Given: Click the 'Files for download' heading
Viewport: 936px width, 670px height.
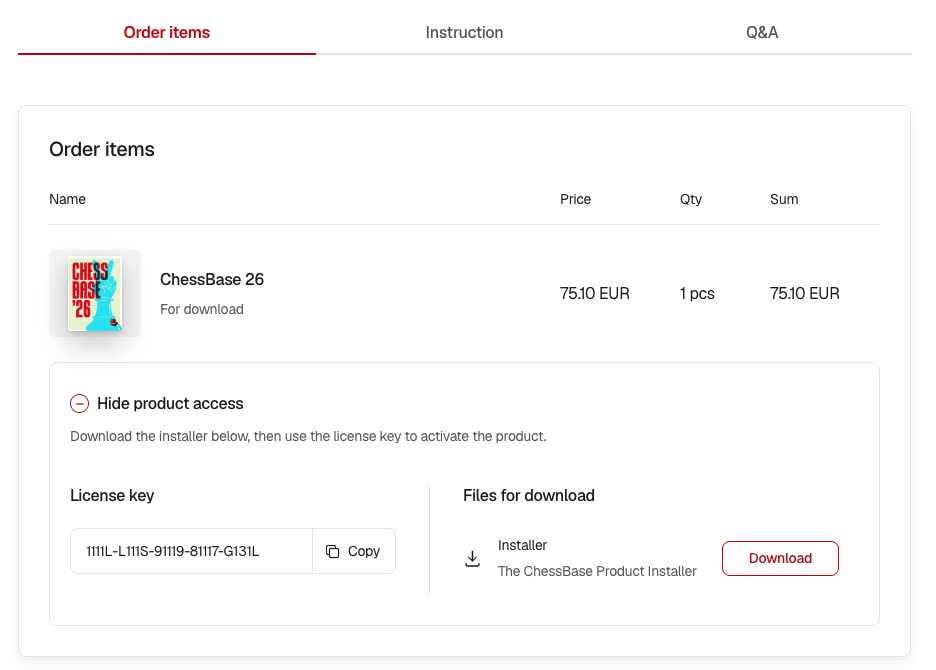Looking at the screenshot, I should pos(529,496).
